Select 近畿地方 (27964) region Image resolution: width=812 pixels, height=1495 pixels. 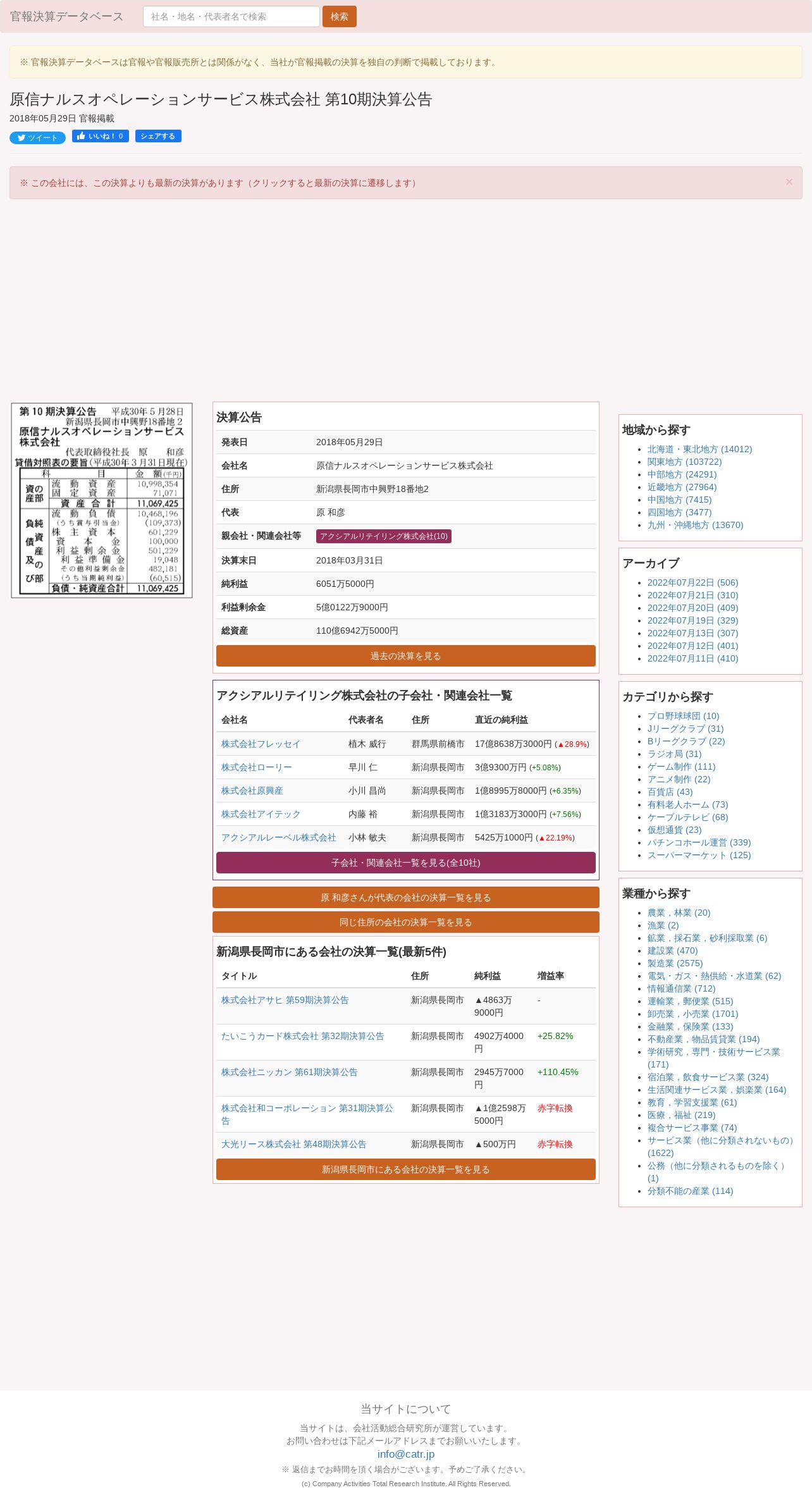pos(682,487)
